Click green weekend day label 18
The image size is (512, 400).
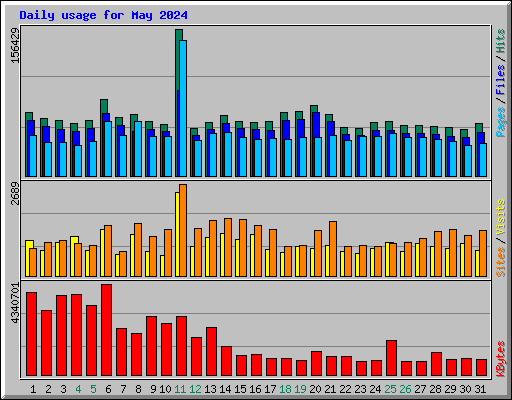click(x=285, y=389)
